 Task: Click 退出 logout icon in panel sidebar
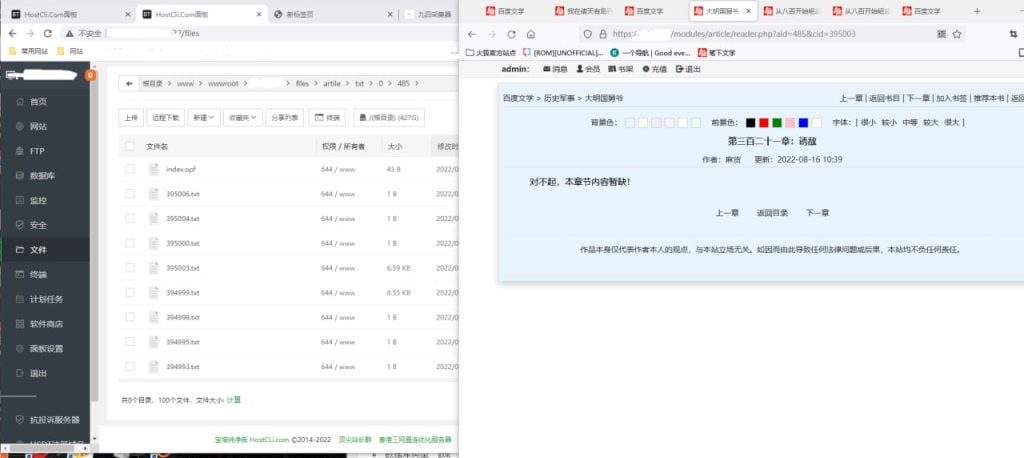point(20,373)
